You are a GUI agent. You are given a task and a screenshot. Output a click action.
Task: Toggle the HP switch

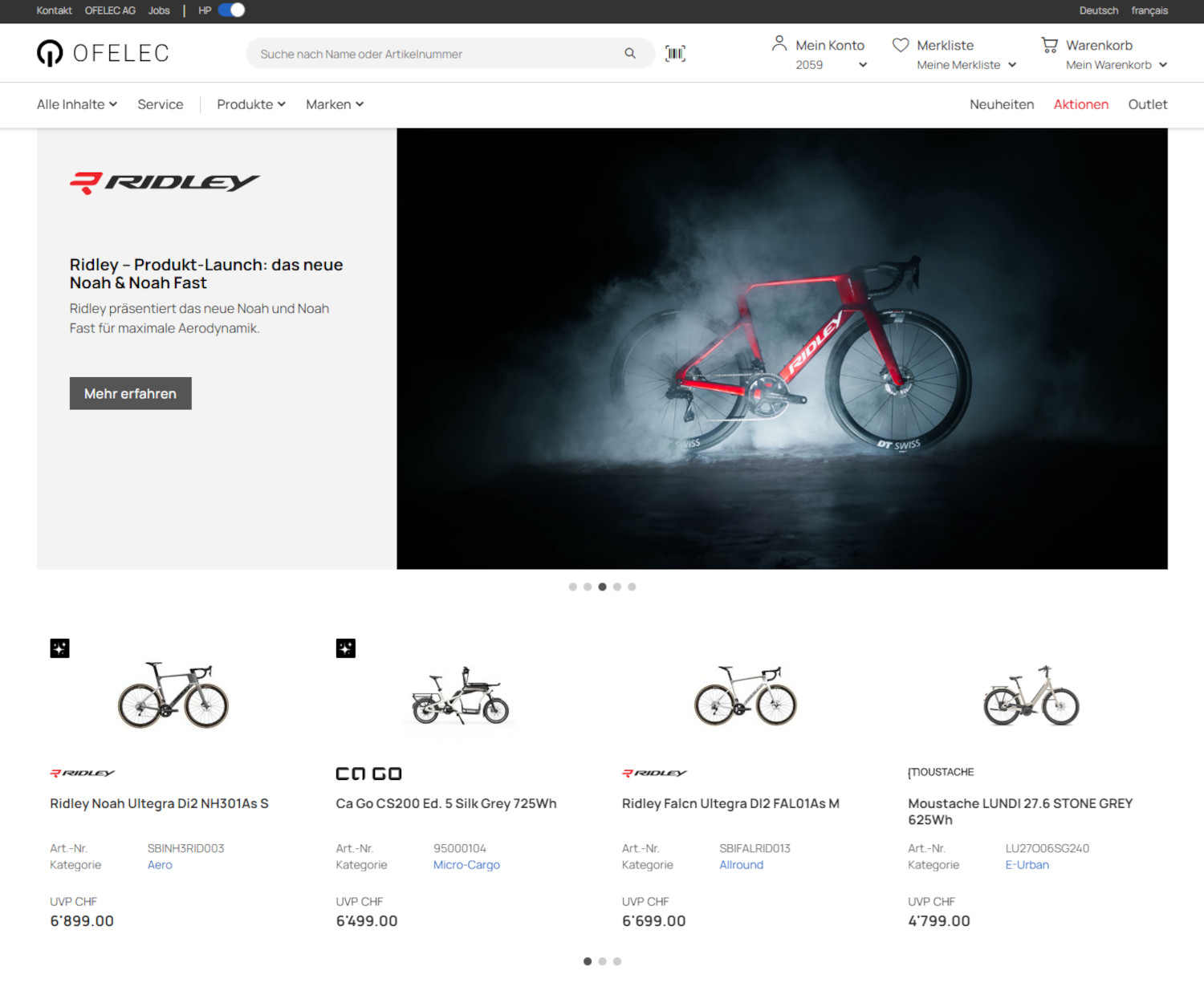click(232, 10)
